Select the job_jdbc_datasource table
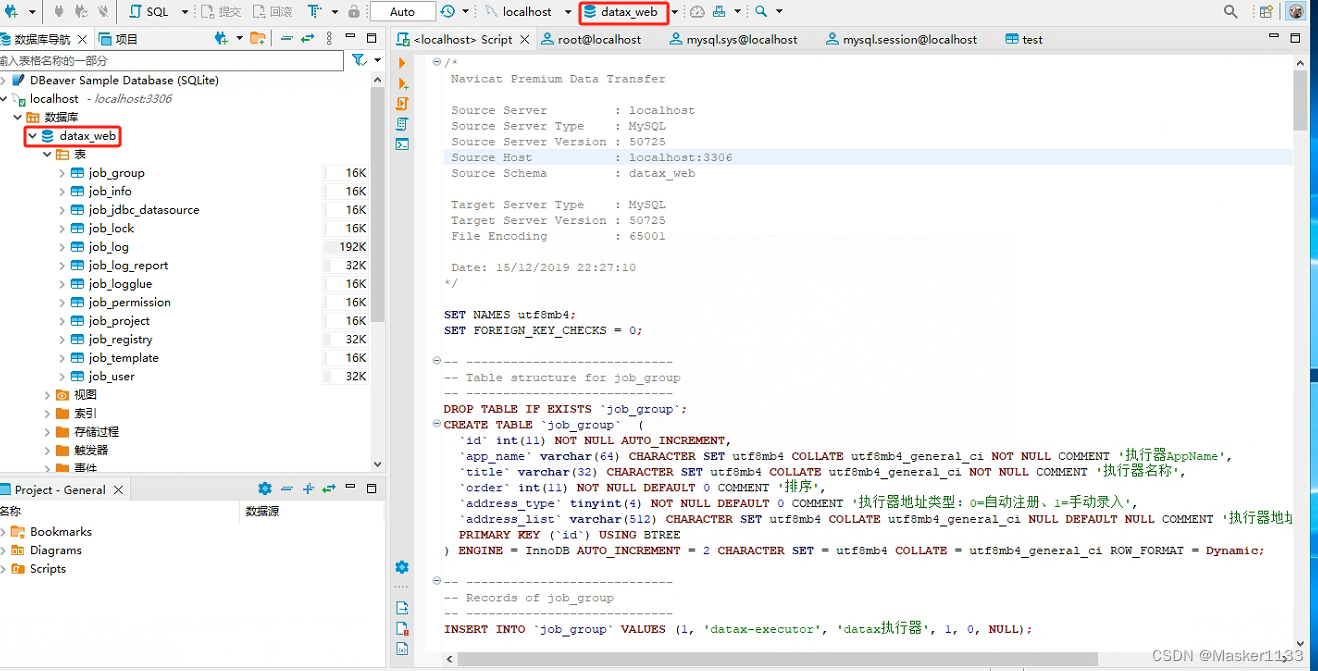Image resolution: width=1318 pixels, height=671 pixels. coord(144,210)
